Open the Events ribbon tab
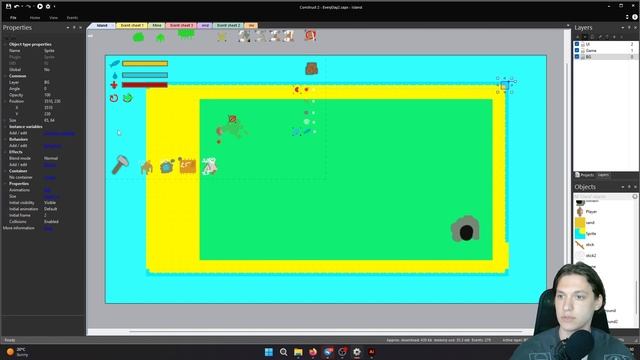The image size is (640, 360). 72,18
